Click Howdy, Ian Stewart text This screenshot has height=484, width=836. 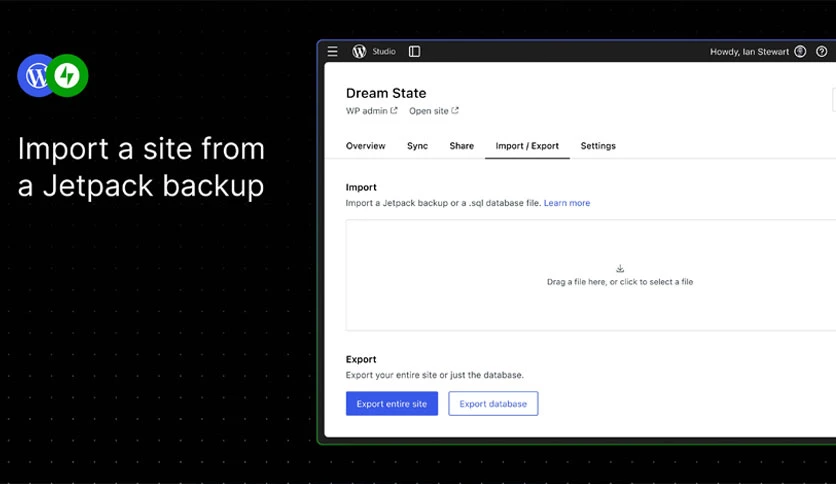pyautogui.click(x=749, y=52)
